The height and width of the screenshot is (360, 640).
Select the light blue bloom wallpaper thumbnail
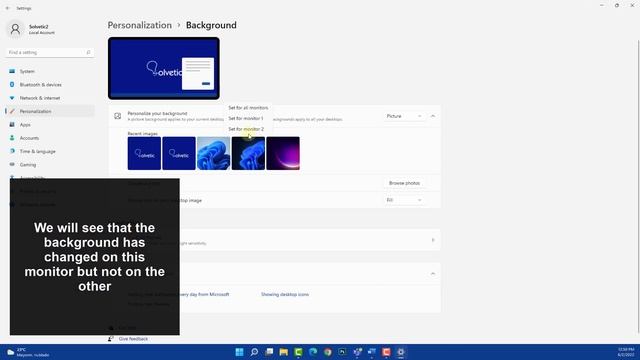[213, 153]
